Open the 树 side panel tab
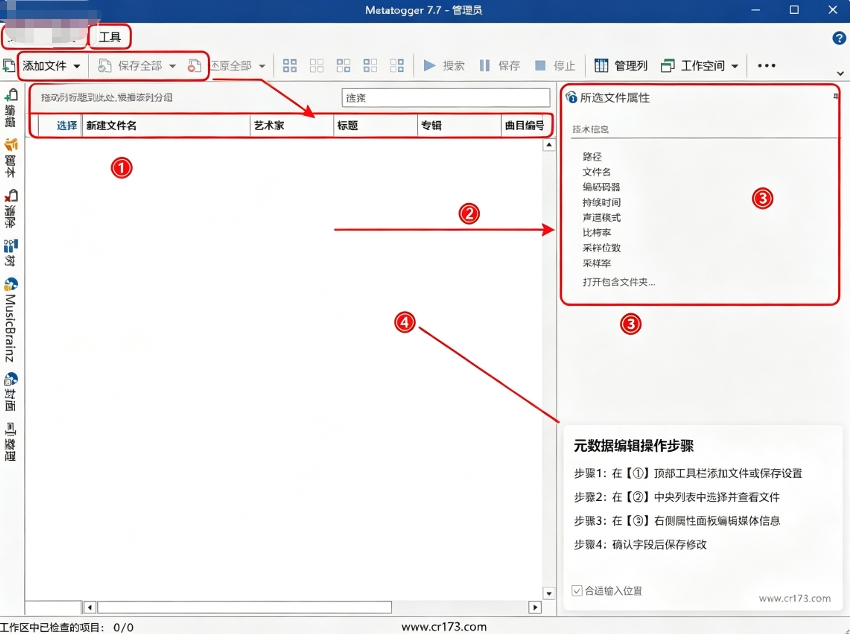 [x=11, y=253]
